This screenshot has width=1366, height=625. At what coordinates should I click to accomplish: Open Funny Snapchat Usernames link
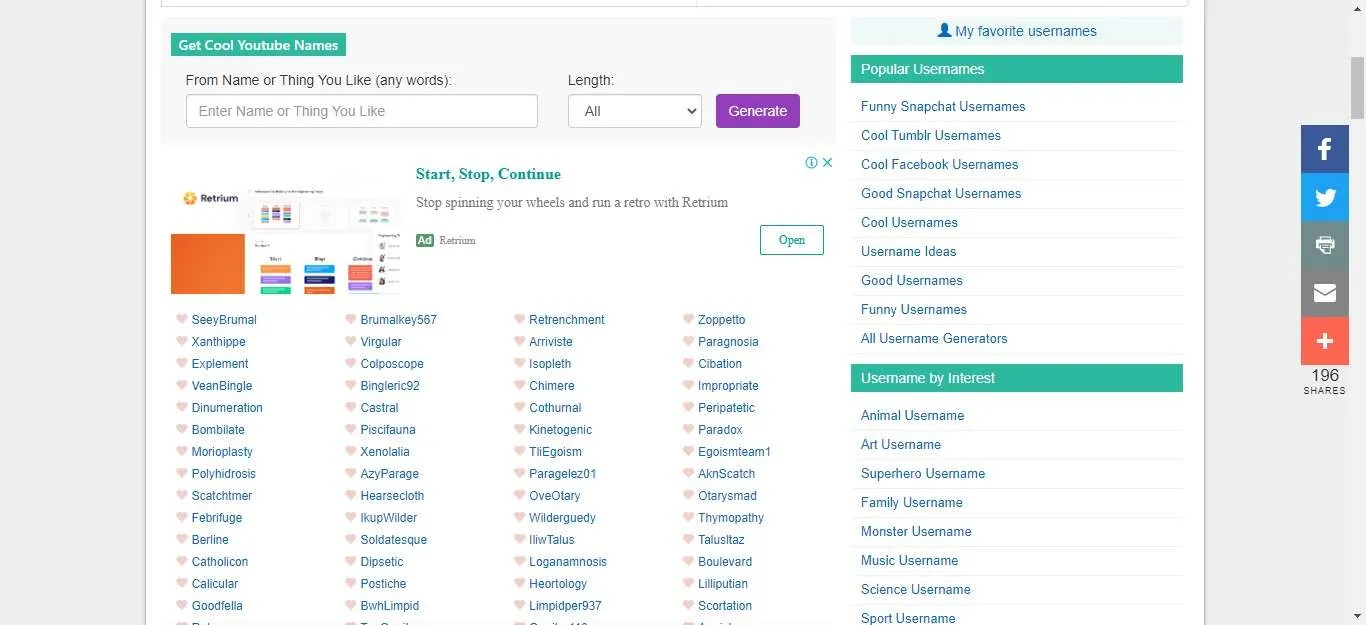click(943, 106)
